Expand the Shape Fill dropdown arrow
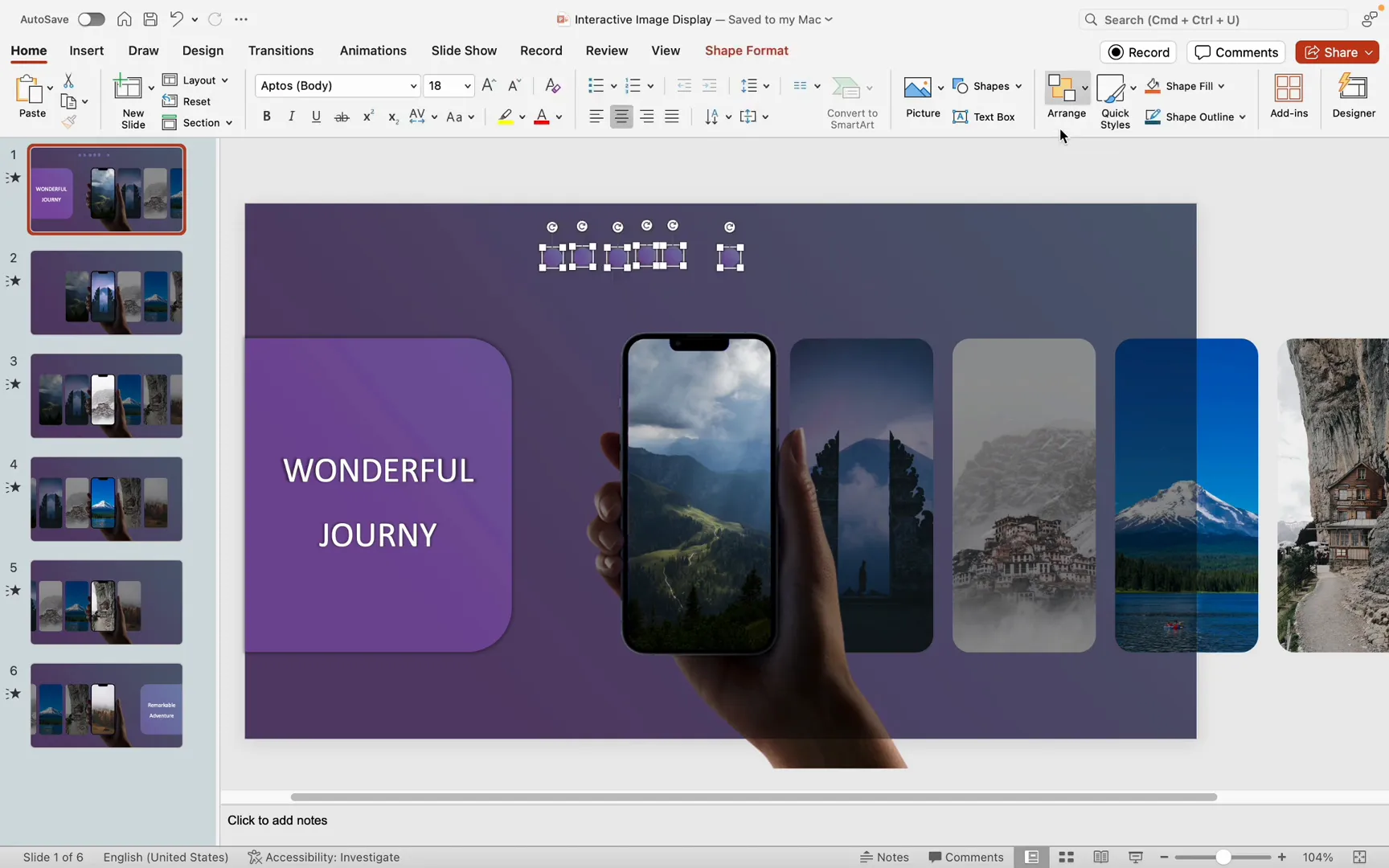 coord(1221,86)
